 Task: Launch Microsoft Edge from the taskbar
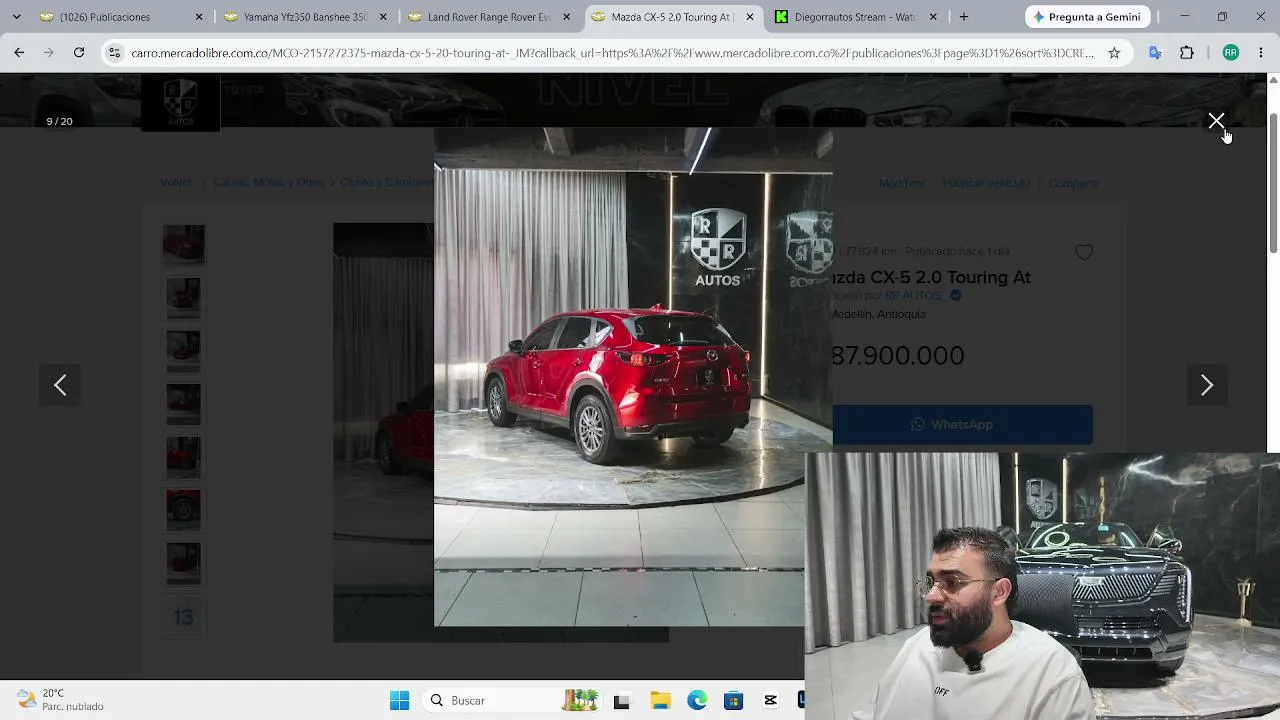[x=697, y=701]
